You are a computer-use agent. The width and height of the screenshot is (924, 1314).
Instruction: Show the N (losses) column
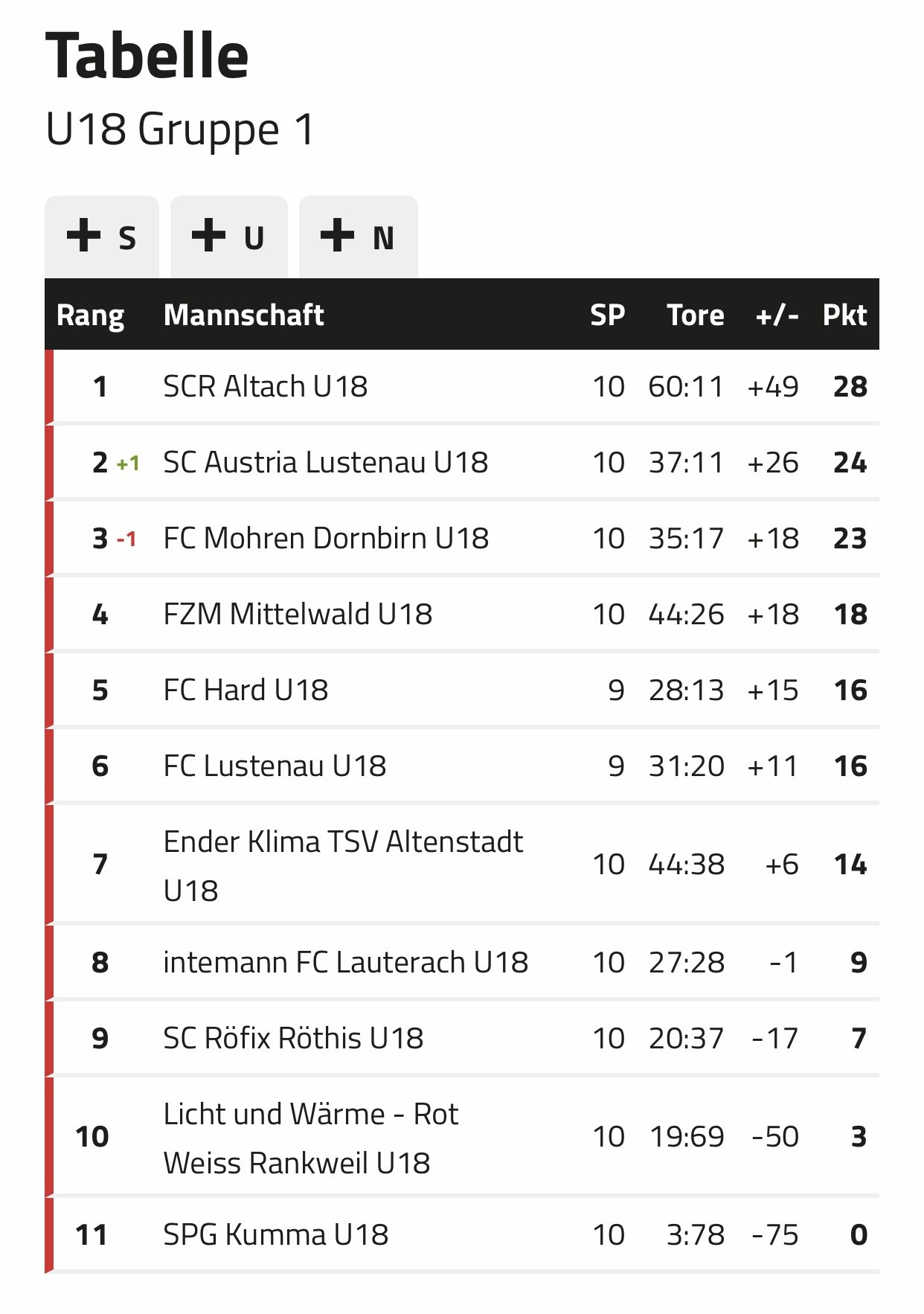click(x=359, y=237)
